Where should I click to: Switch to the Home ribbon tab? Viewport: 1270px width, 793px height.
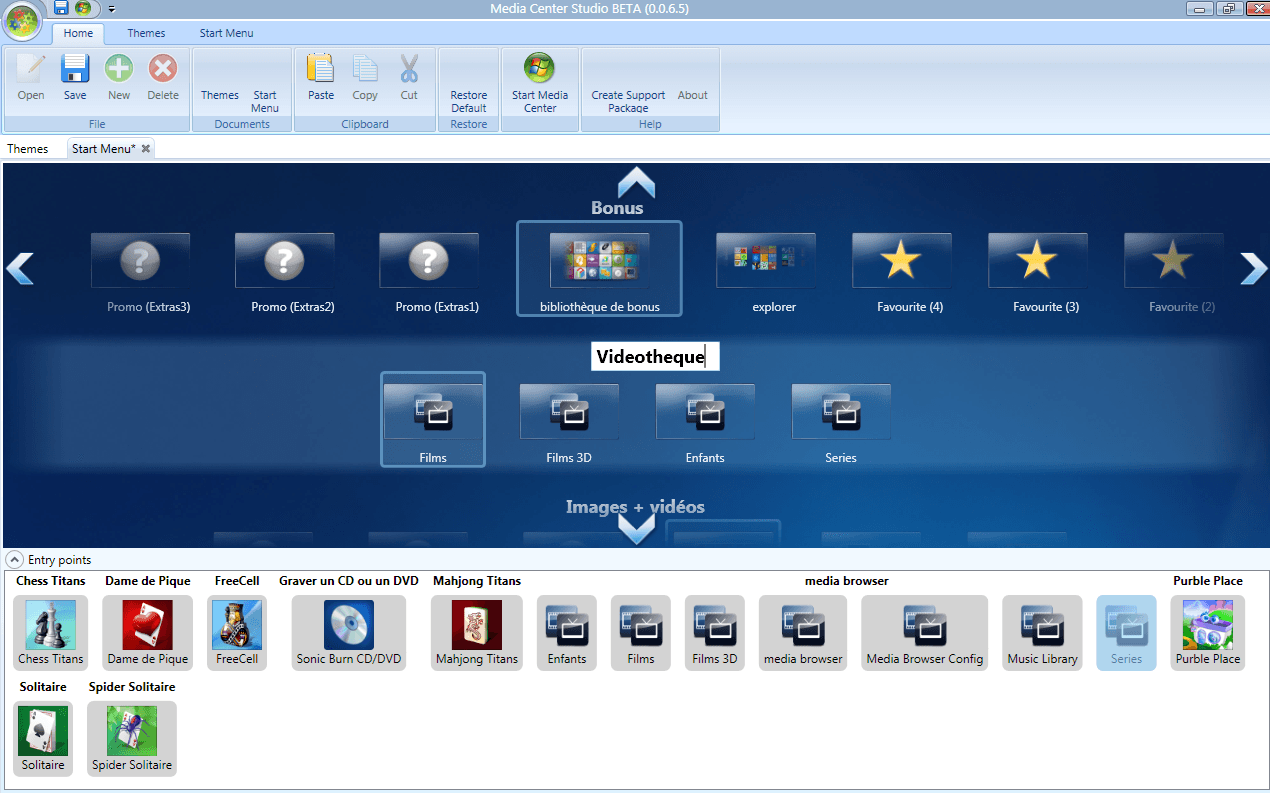(x=78, y=33)
